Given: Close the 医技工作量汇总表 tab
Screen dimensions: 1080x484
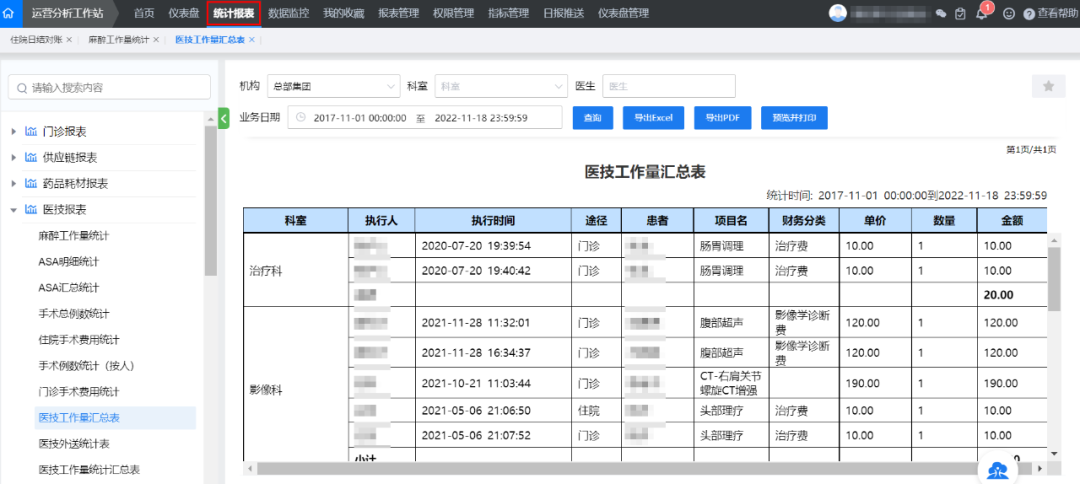Looking at the screenshot, I should click(x=251, y=40).
